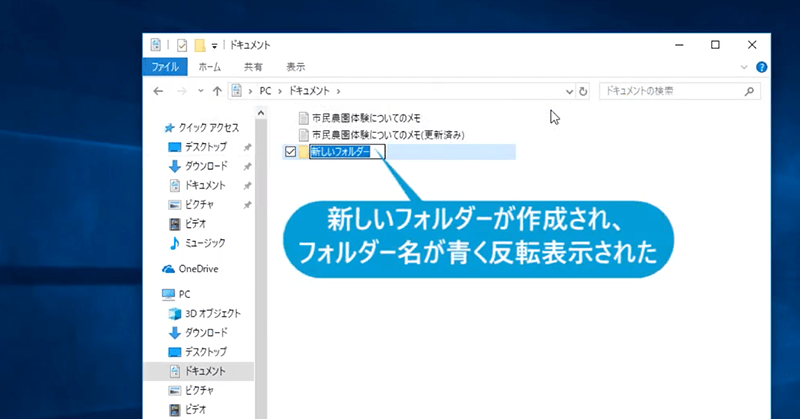This screenshot has width=800, height=419.
Task: Open the pinned ドキュメント under Quick Access
Action: 205,185
